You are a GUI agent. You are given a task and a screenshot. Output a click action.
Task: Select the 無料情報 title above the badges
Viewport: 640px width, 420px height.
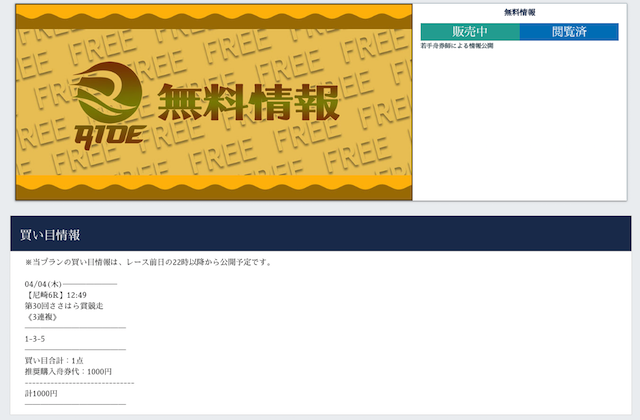pyautogui.click(x=520, y=13)
